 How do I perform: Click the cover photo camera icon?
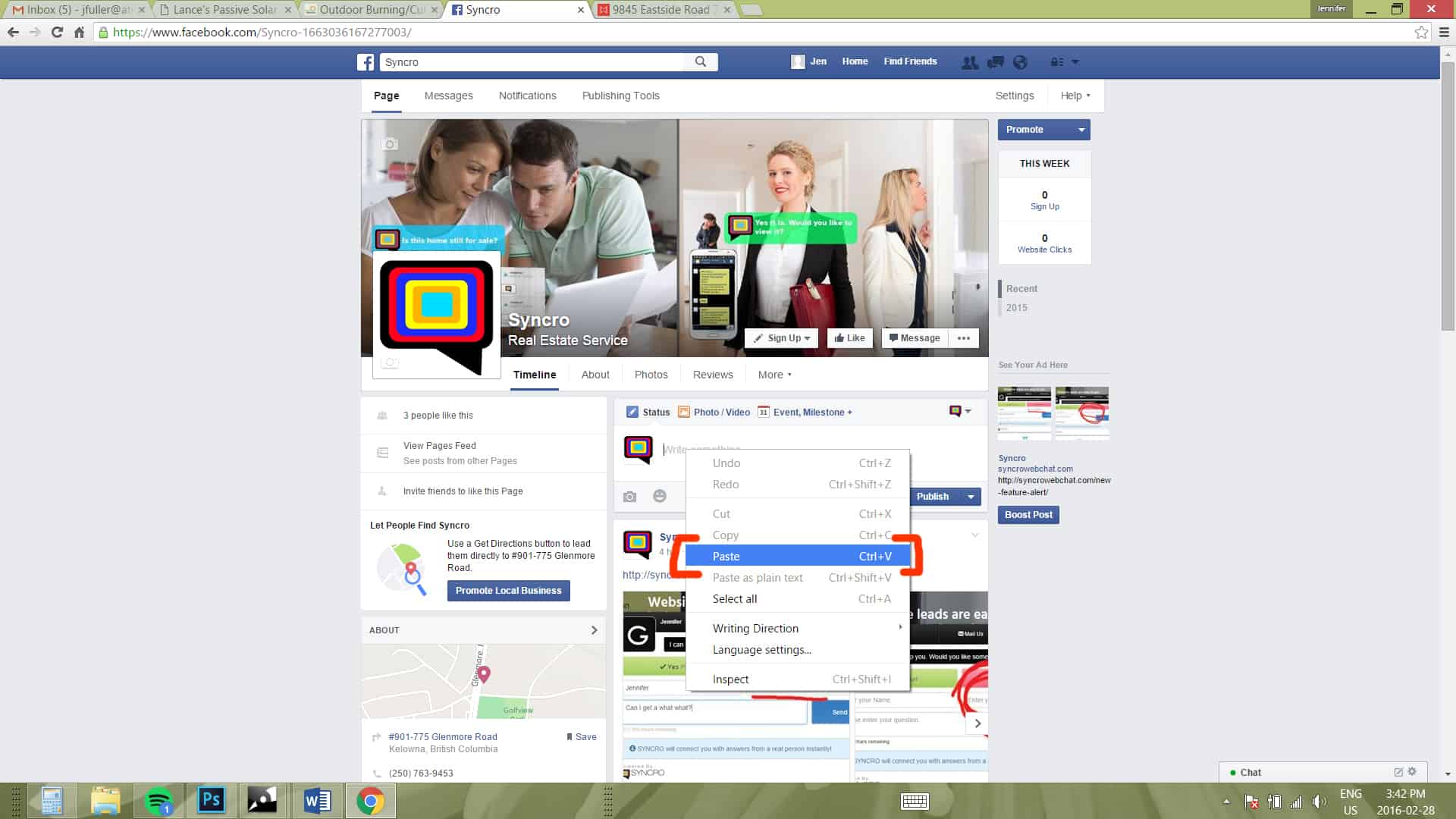pos(390,144)
